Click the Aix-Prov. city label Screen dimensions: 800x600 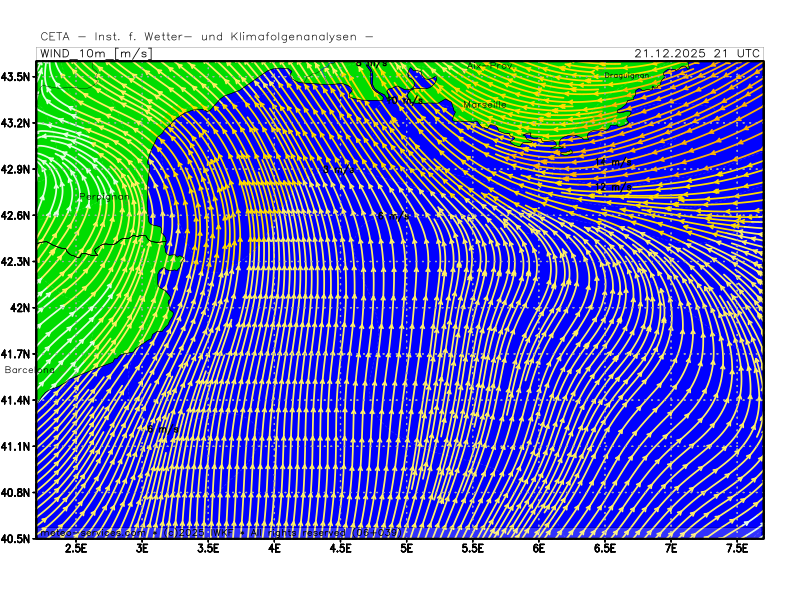point(490,66)
